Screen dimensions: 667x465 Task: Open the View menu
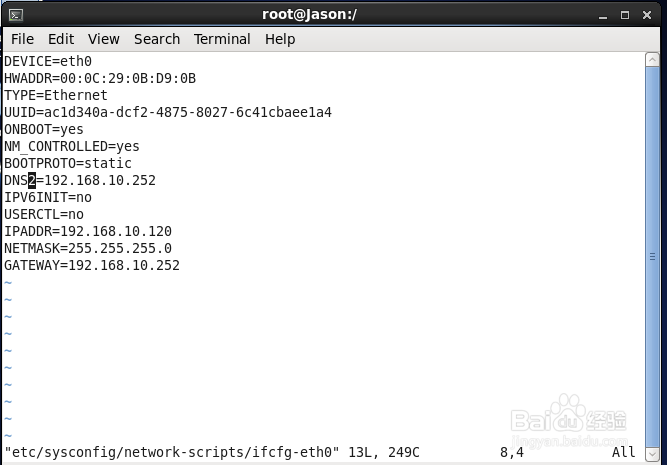[103, 39]
